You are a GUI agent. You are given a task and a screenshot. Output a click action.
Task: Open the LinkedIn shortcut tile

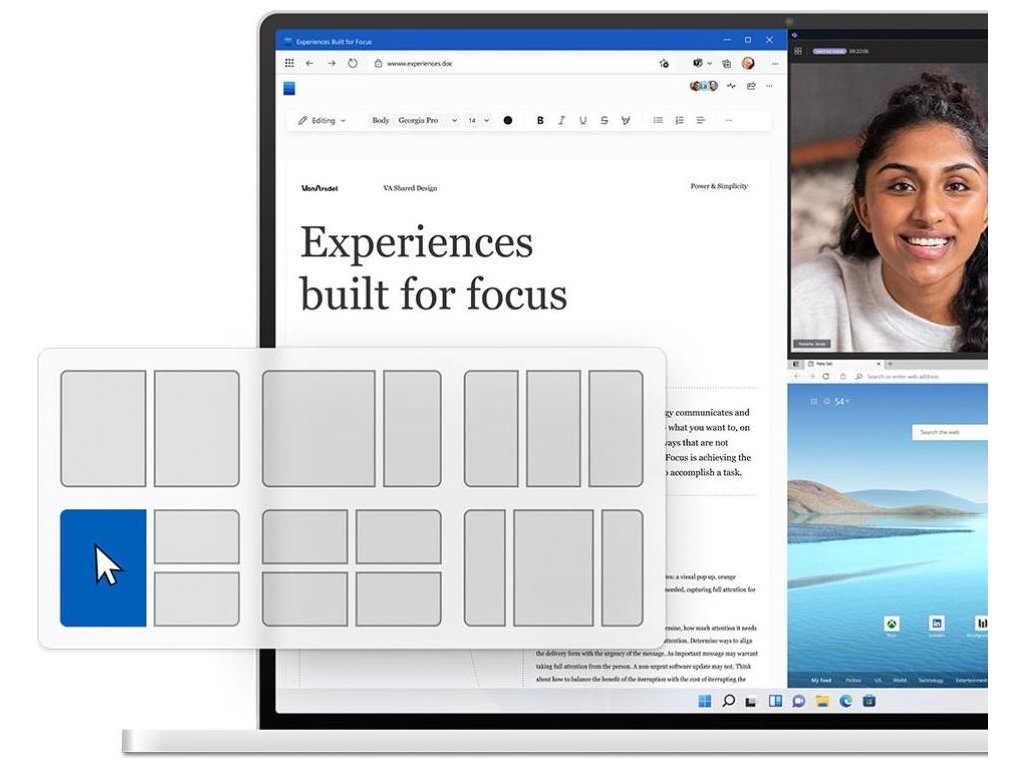tap(937, 624)
